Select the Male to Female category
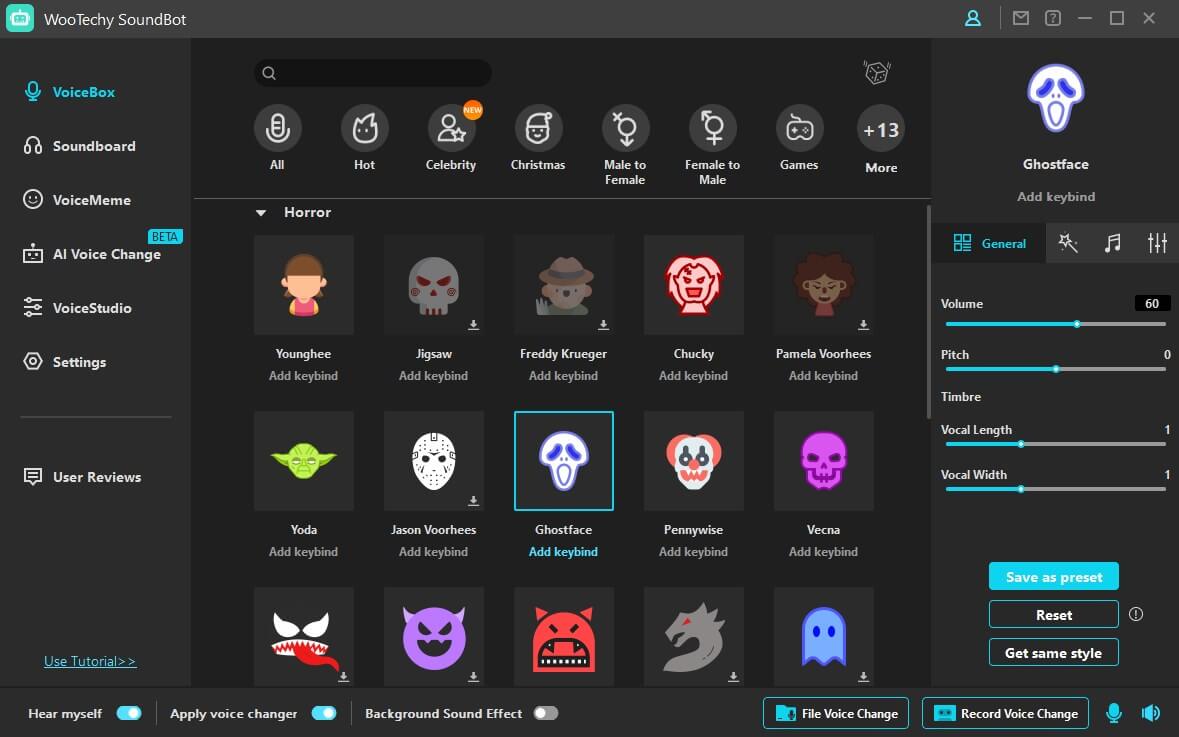 (x=626, y=129)
